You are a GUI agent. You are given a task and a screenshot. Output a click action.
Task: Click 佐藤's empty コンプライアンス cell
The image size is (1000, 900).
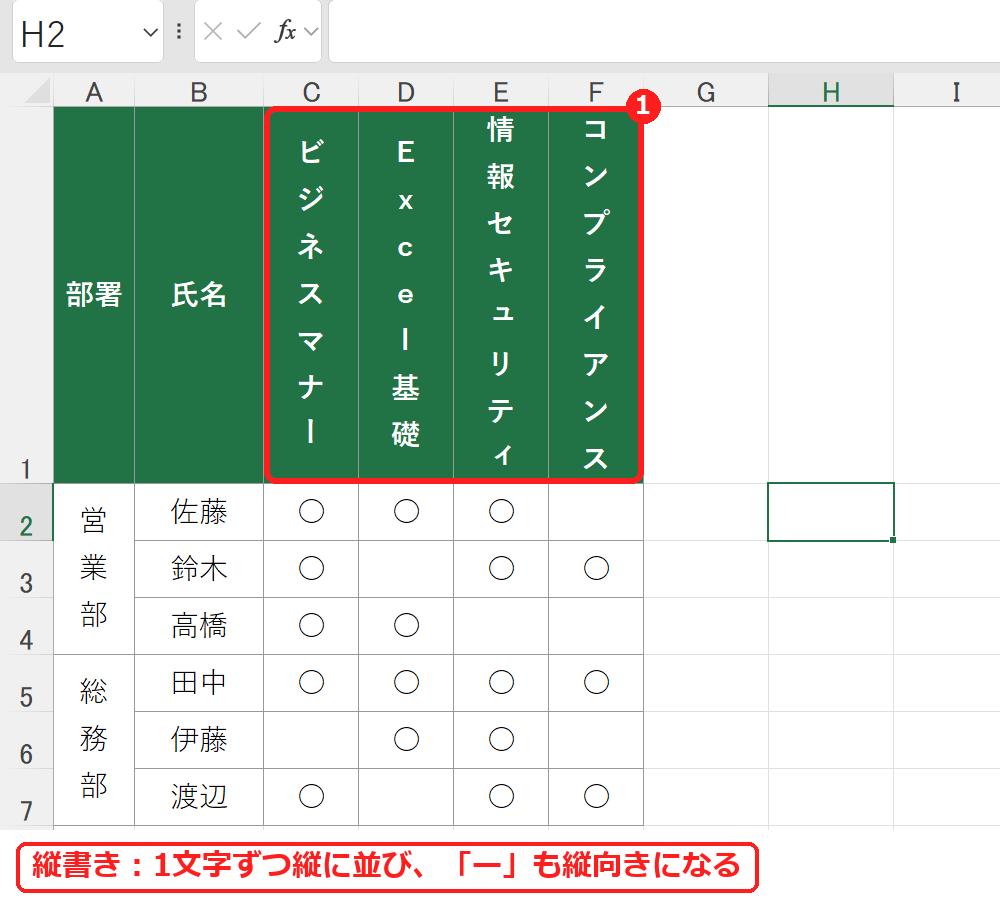(x=596, y=512)
